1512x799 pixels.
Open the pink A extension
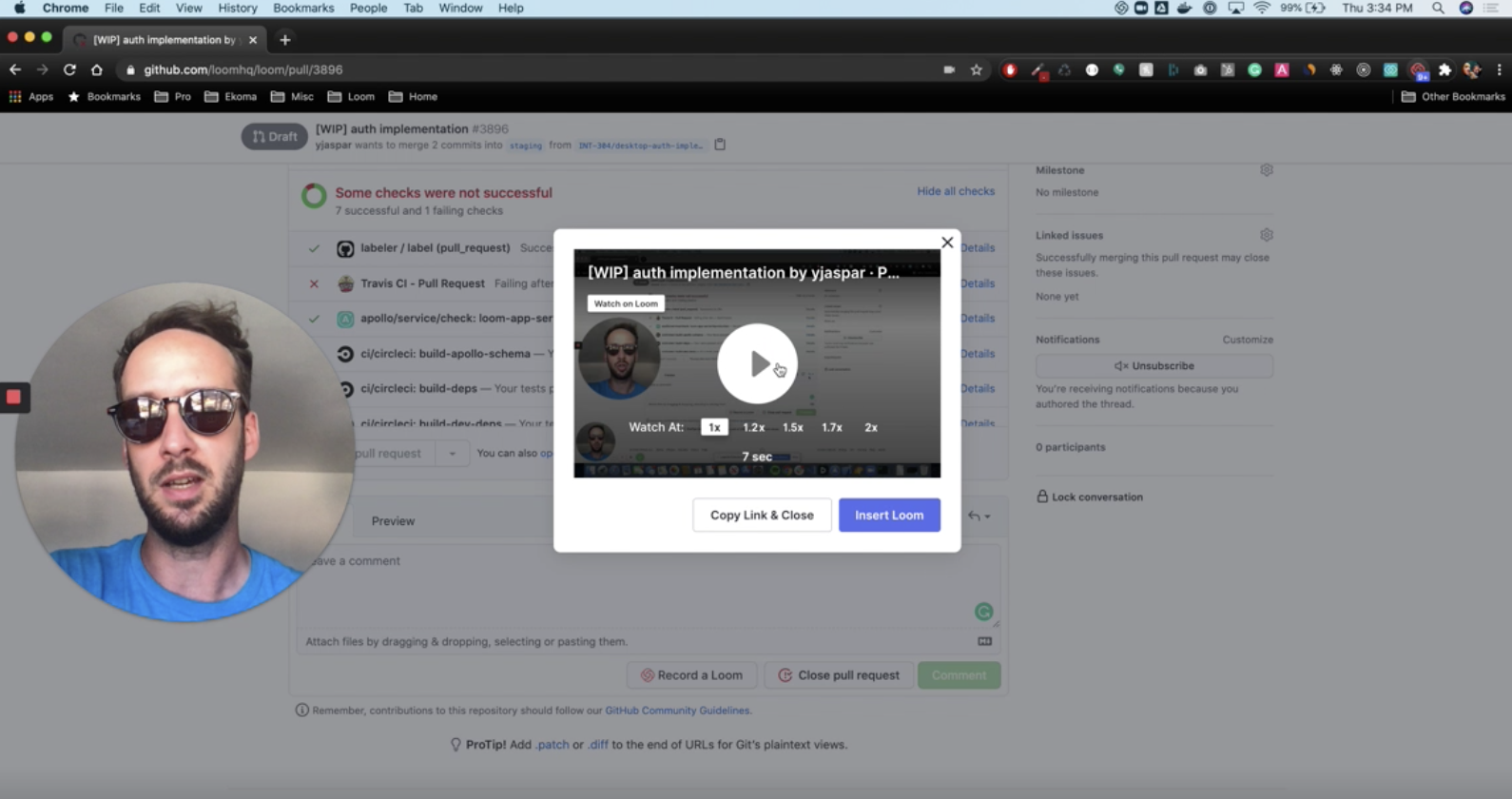(1282, 69)
